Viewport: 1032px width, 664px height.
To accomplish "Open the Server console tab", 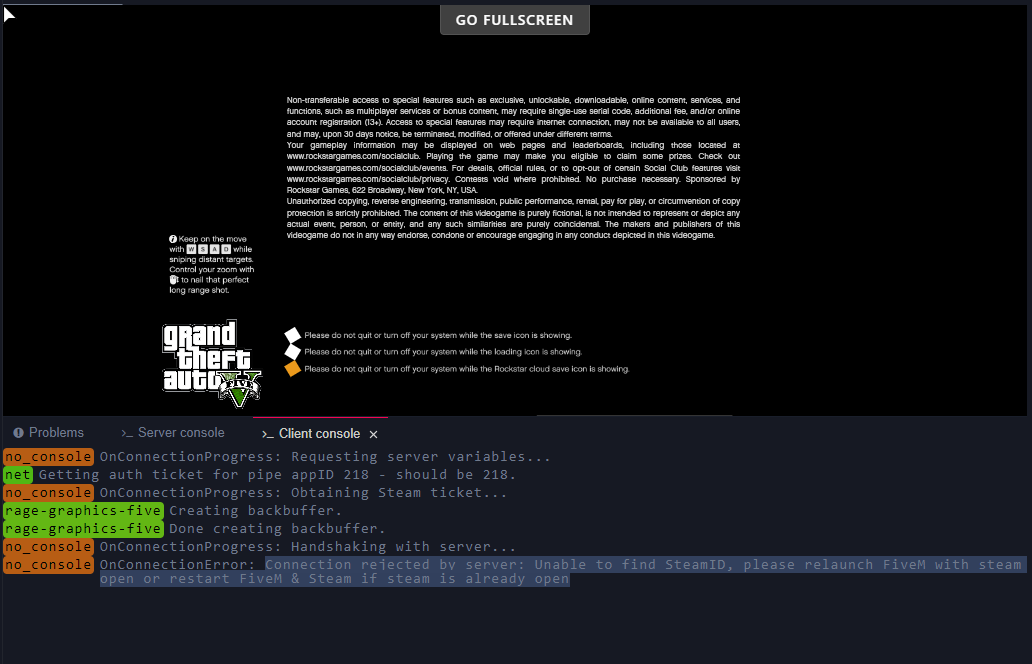I will click(172, 432).
